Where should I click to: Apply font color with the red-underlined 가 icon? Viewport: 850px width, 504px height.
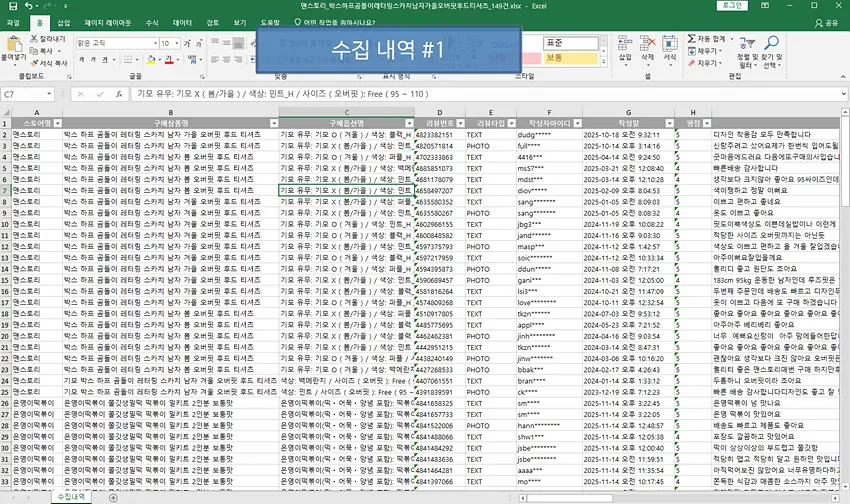[x=169, y=59]
